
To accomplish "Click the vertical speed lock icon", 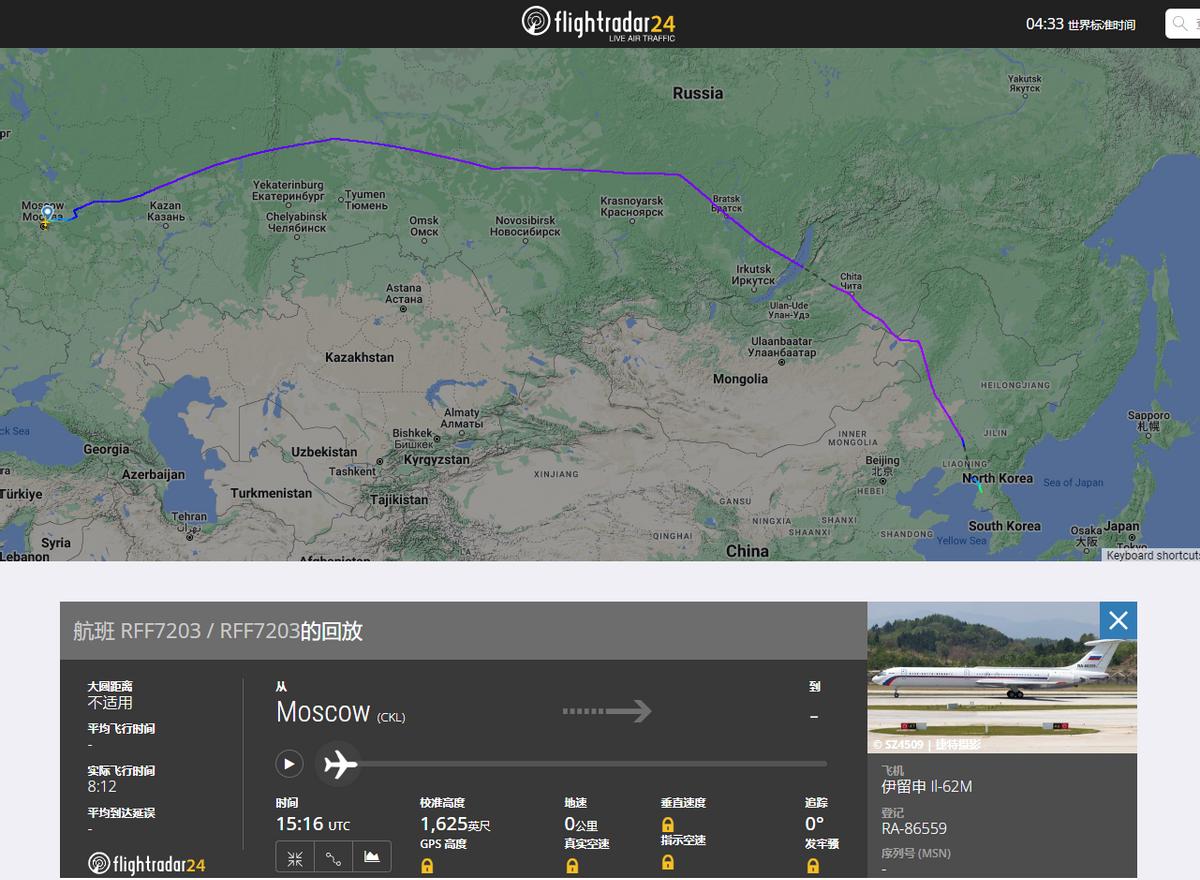I will click(x=667, y=824).
